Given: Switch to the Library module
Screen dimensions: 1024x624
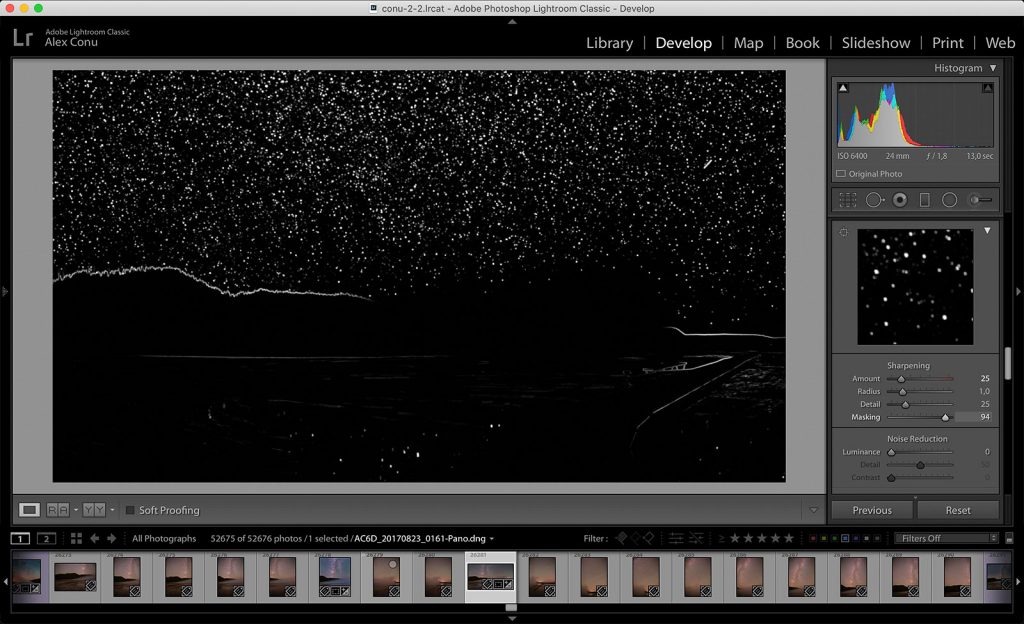Looking at the screenshot, I should 610,43.
